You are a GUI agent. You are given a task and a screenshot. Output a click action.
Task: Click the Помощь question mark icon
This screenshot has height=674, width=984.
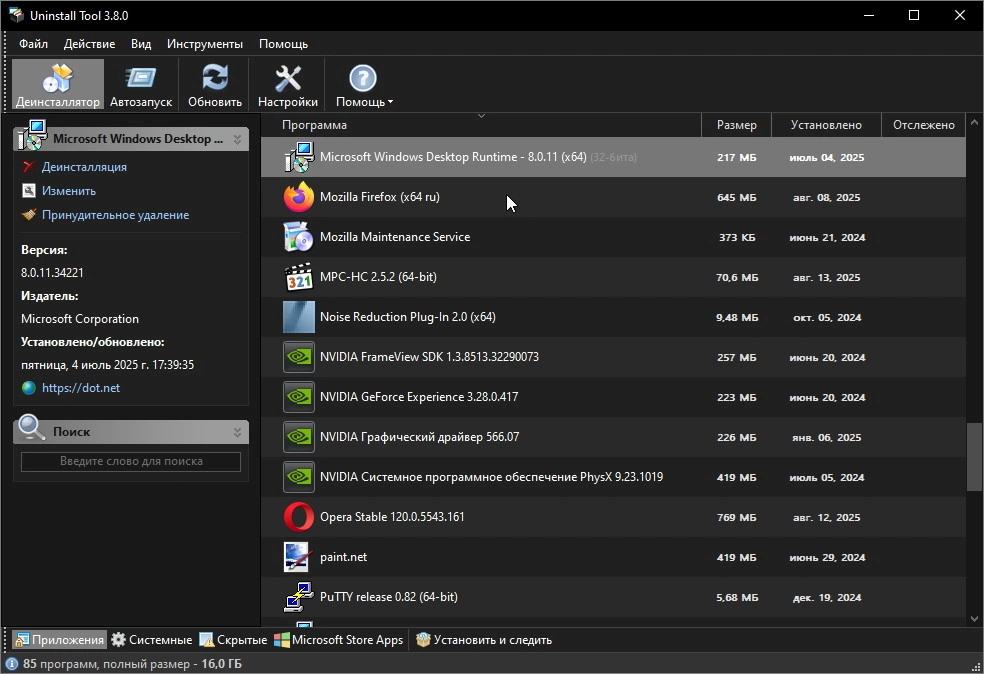(363, 78)
